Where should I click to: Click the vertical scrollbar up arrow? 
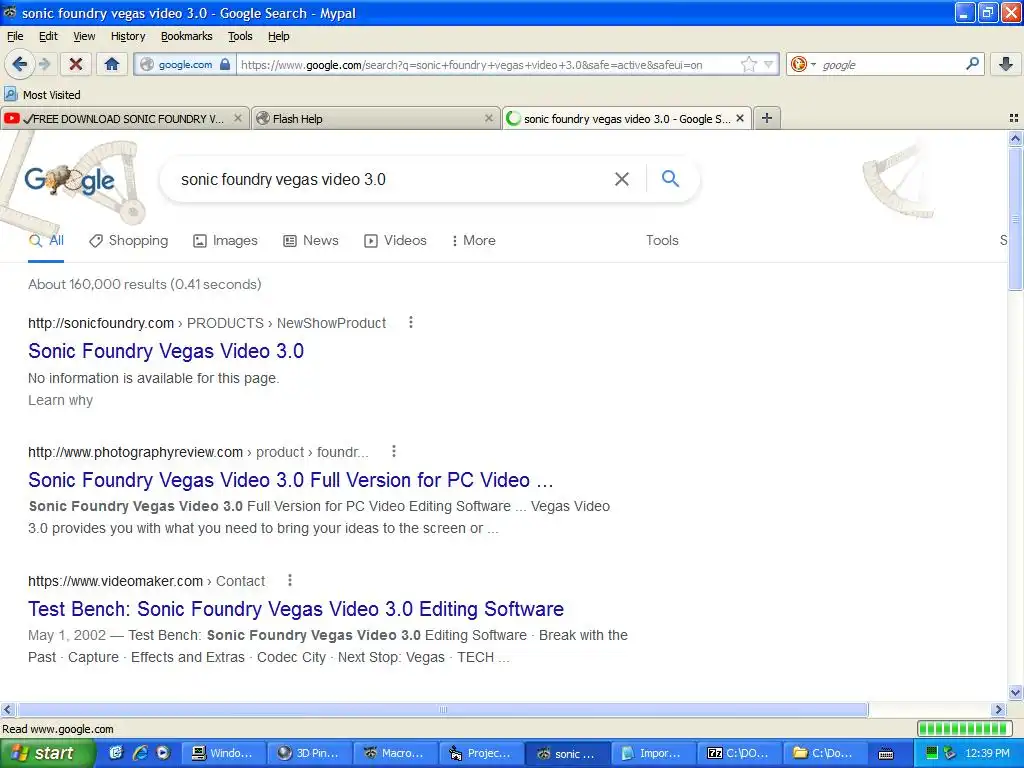(x=1015, y=138)
